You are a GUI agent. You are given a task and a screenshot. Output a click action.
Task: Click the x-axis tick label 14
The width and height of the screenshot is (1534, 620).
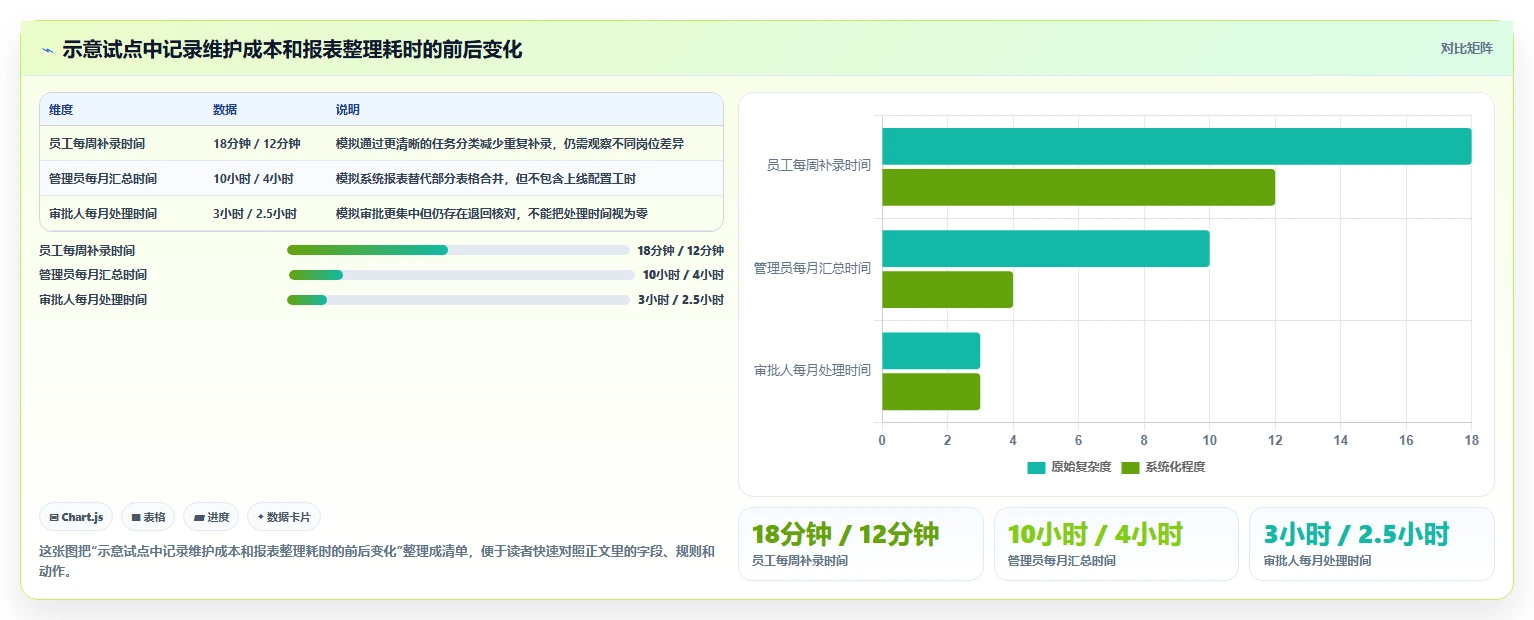1340,441
